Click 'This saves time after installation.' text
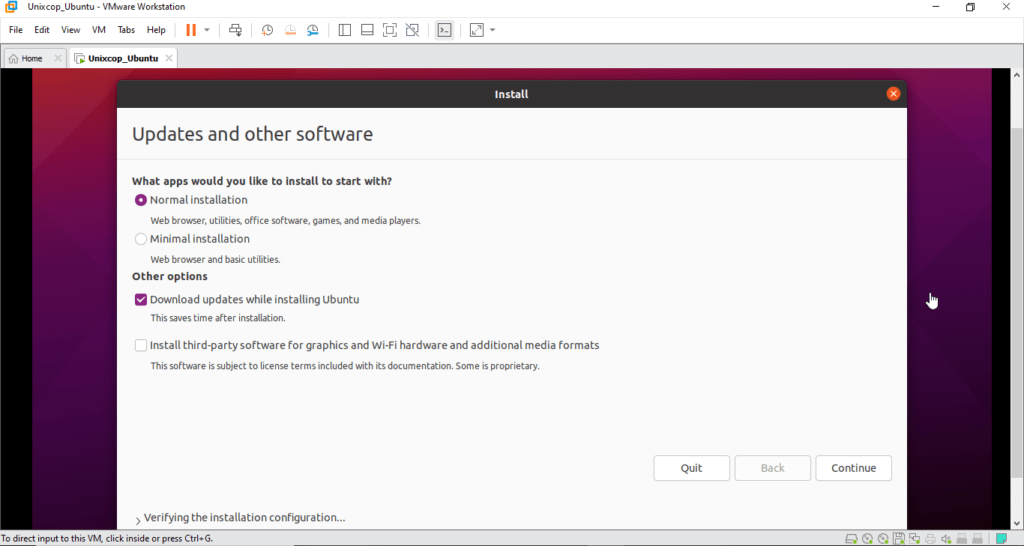Viewport: 1024px width, 546px height. pos(218,318)
